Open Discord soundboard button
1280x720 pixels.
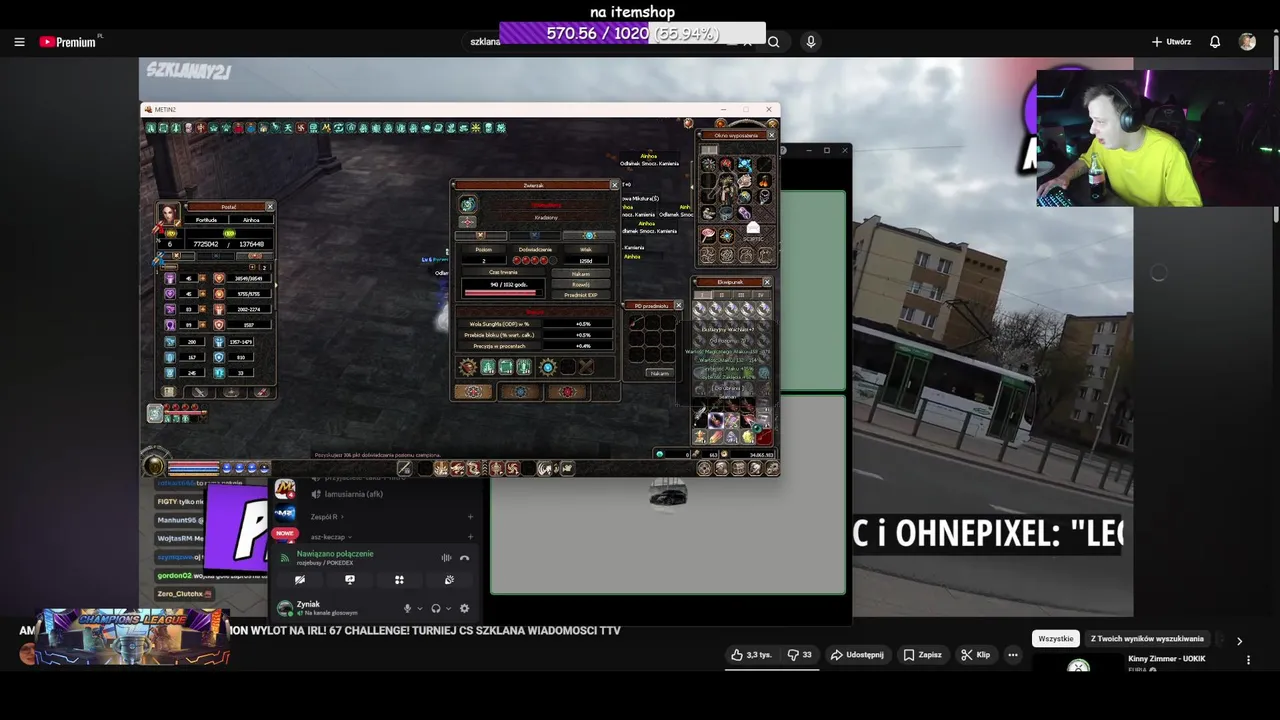[x=449, y=579]
